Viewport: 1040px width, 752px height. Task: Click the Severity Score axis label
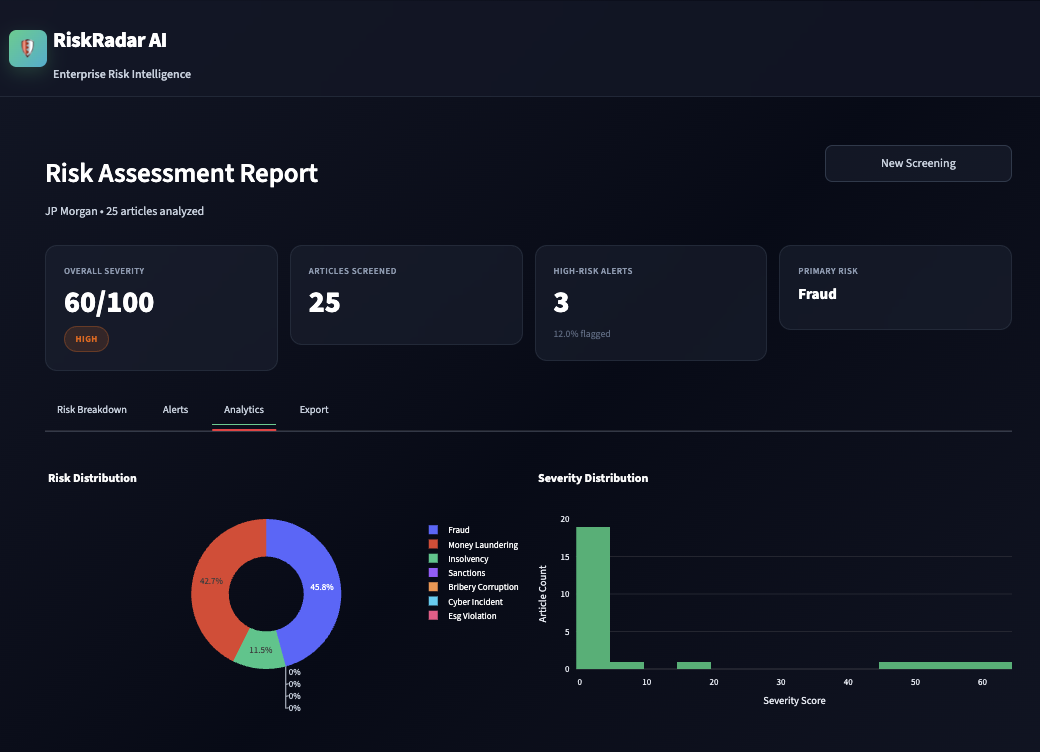pyautogui.click(x=794, y=700)
